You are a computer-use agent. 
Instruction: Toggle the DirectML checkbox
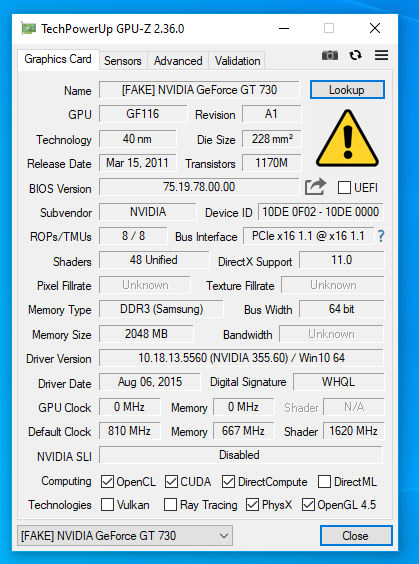[324, 482]
